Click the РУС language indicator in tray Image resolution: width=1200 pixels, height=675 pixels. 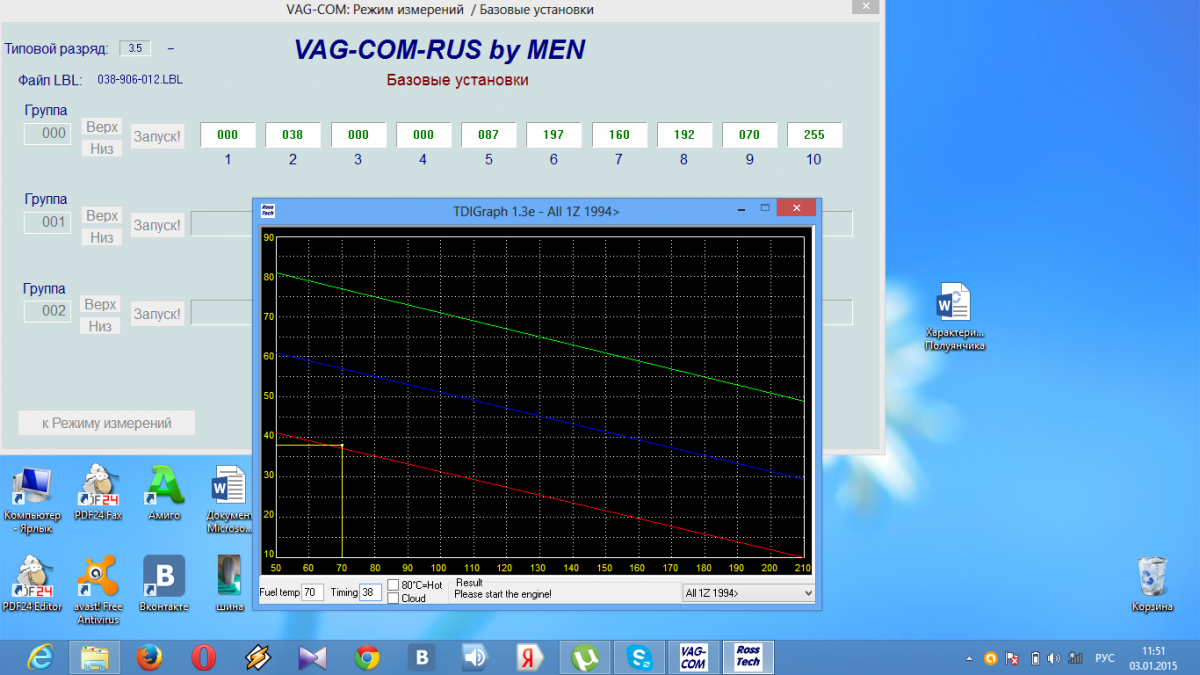pos(1104,658)
